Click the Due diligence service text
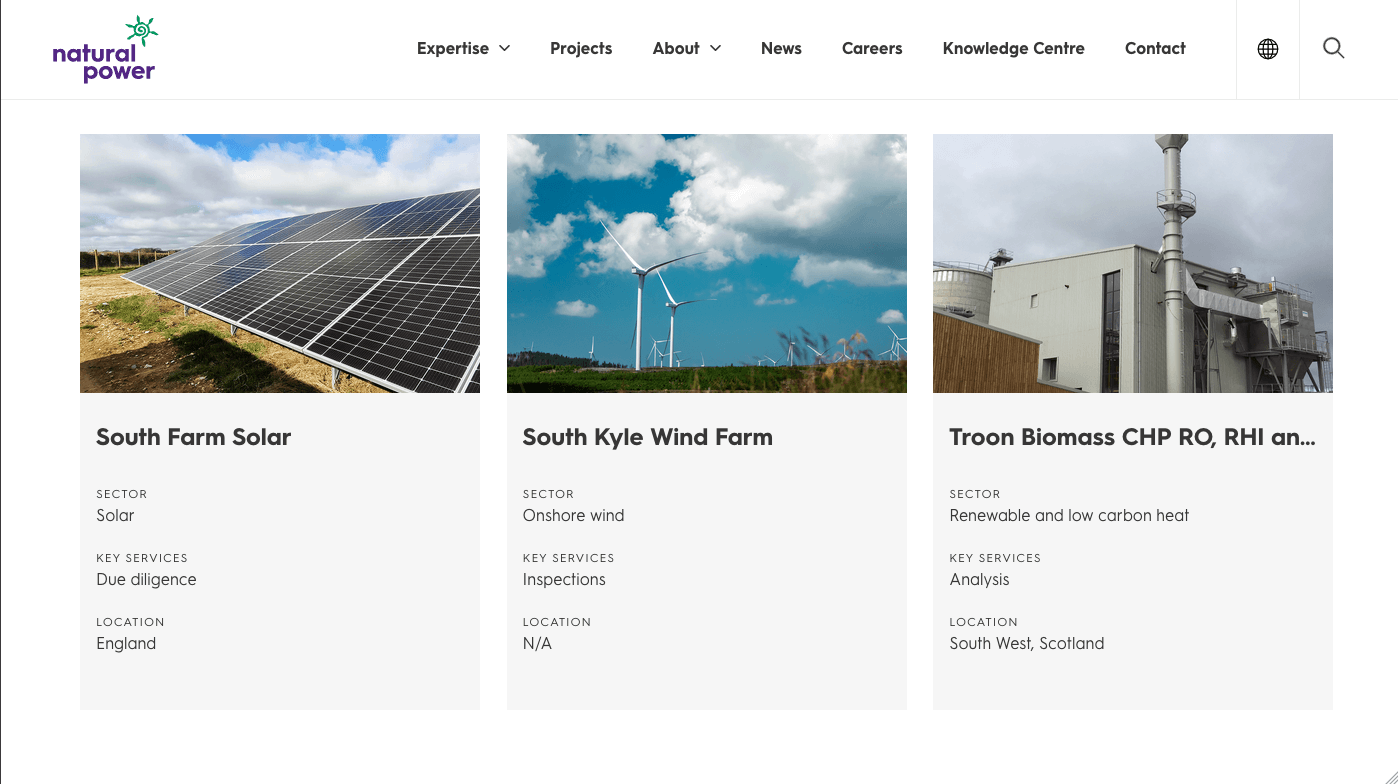The width and height of the screenshot is (1398, 784). click(146, 579)
